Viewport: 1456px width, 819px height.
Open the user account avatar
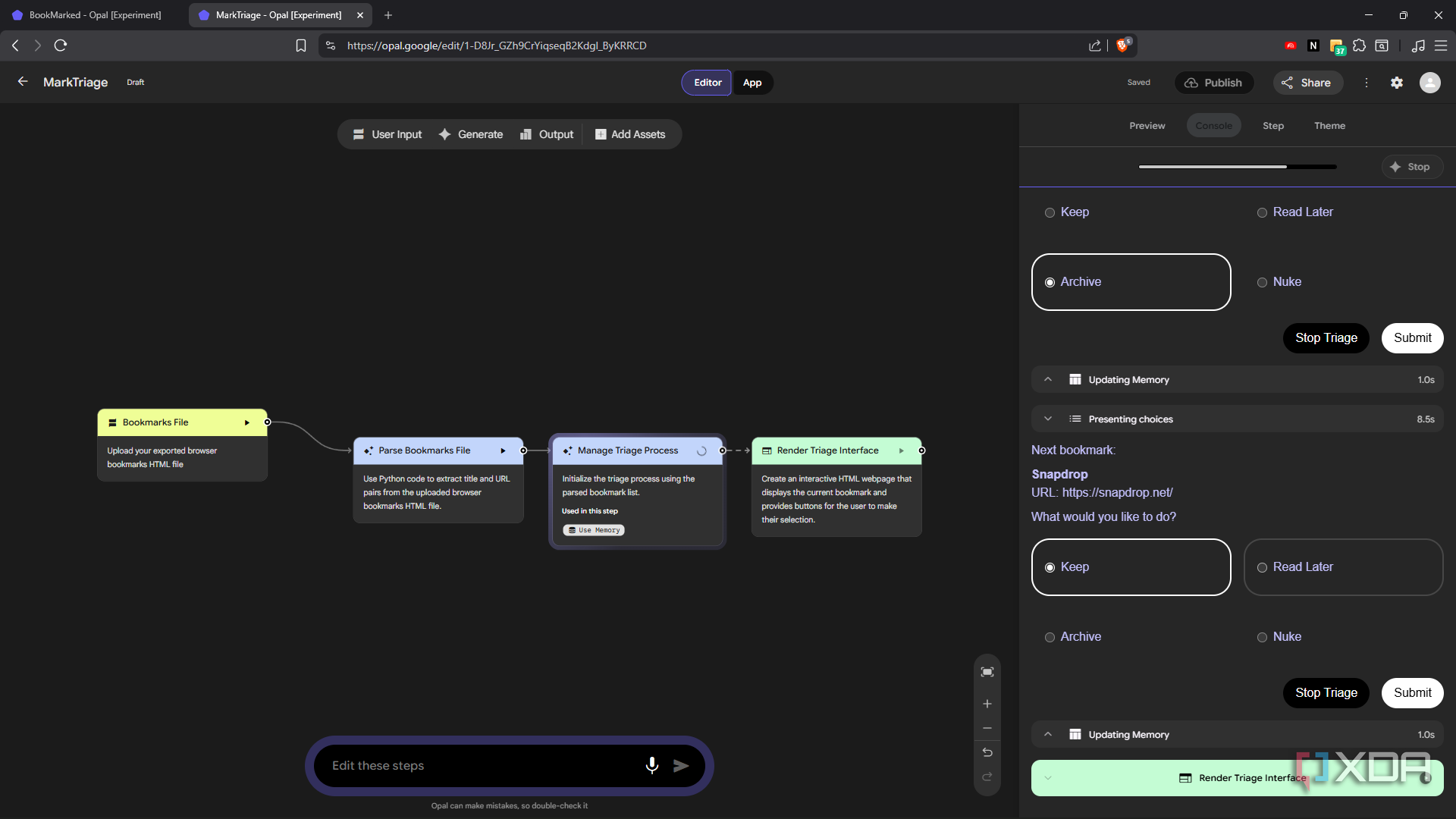pos(1430,83)
